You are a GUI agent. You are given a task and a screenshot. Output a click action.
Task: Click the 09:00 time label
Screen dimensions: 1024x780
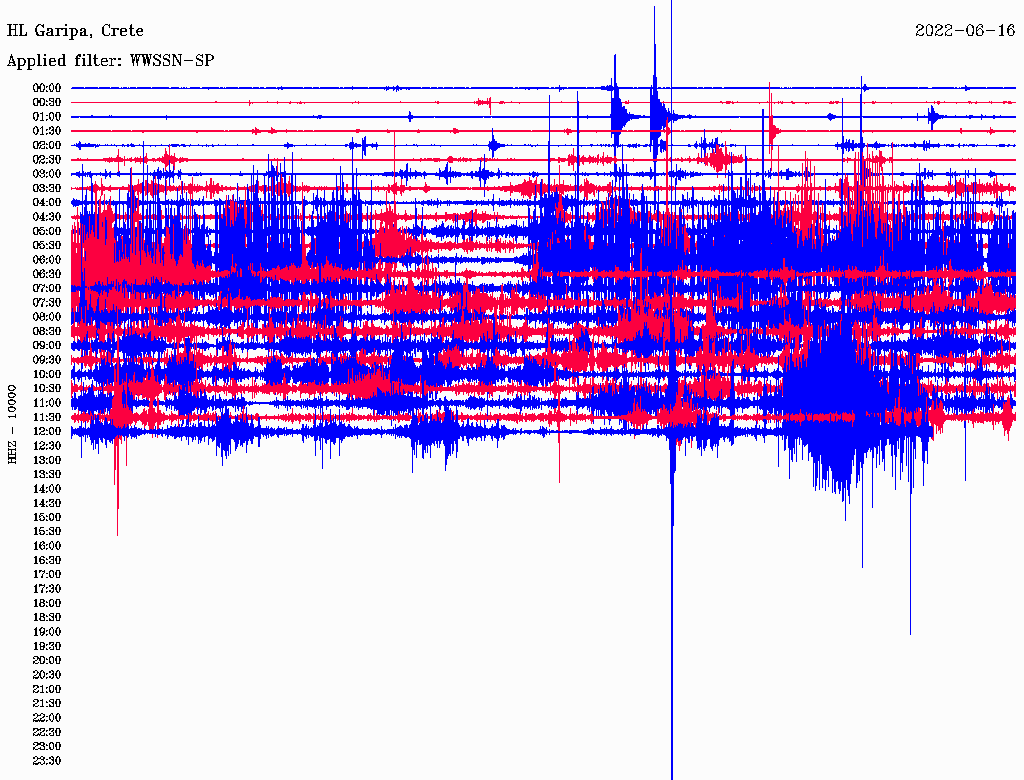pyautogui.click(x=47, y=346)
